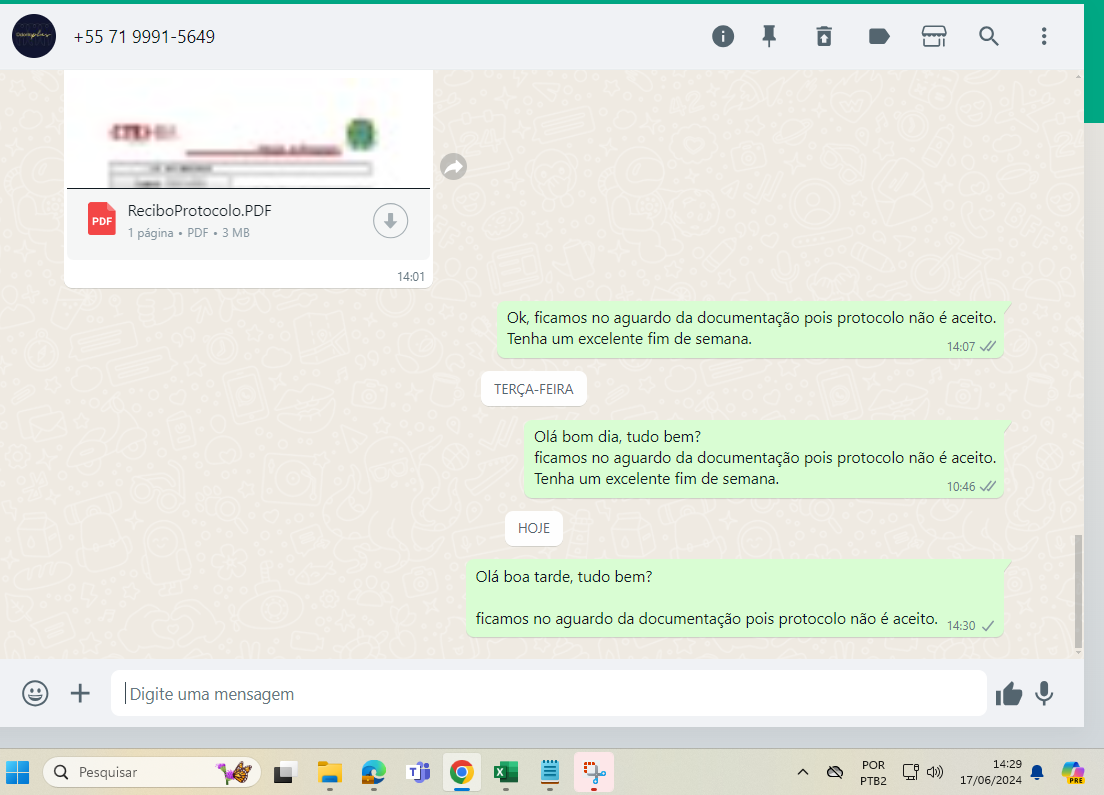The height and width of the screenshot is (795, 1104).
Task: Click the archive/delete chat icon
Action: (823, 37)
